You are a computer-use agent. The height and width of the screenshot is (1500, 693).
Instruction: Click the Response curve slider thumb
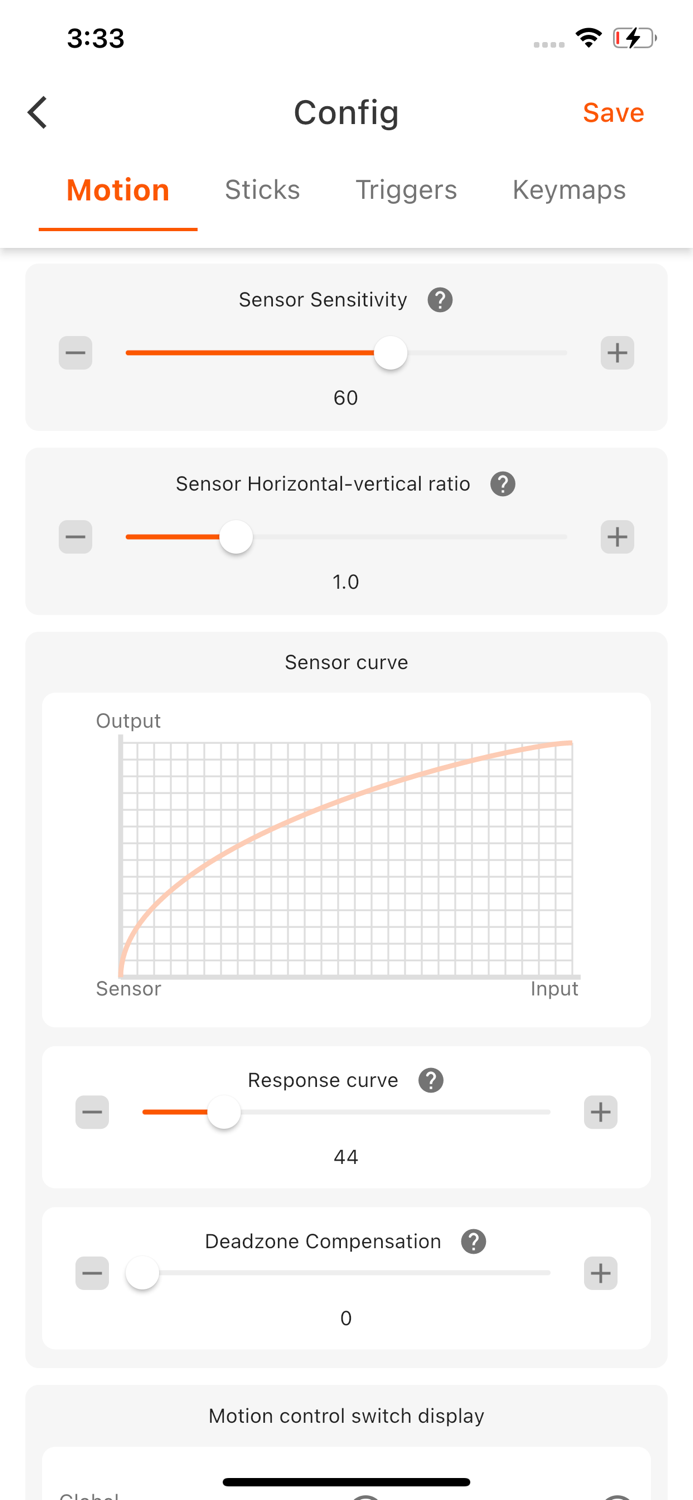pyautogui.click(x=224, y=1112)
